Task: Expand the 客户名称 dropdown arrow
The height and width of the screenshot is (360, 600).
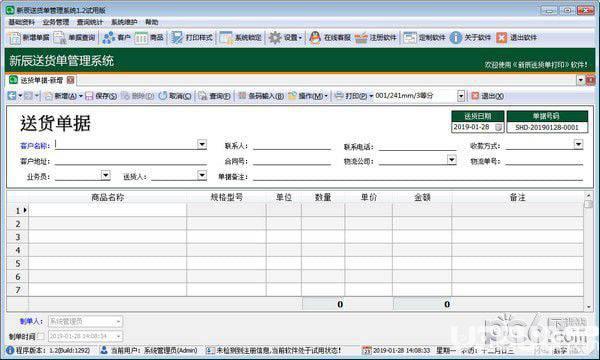Action: pyautogui.click(x=202, y=144)
